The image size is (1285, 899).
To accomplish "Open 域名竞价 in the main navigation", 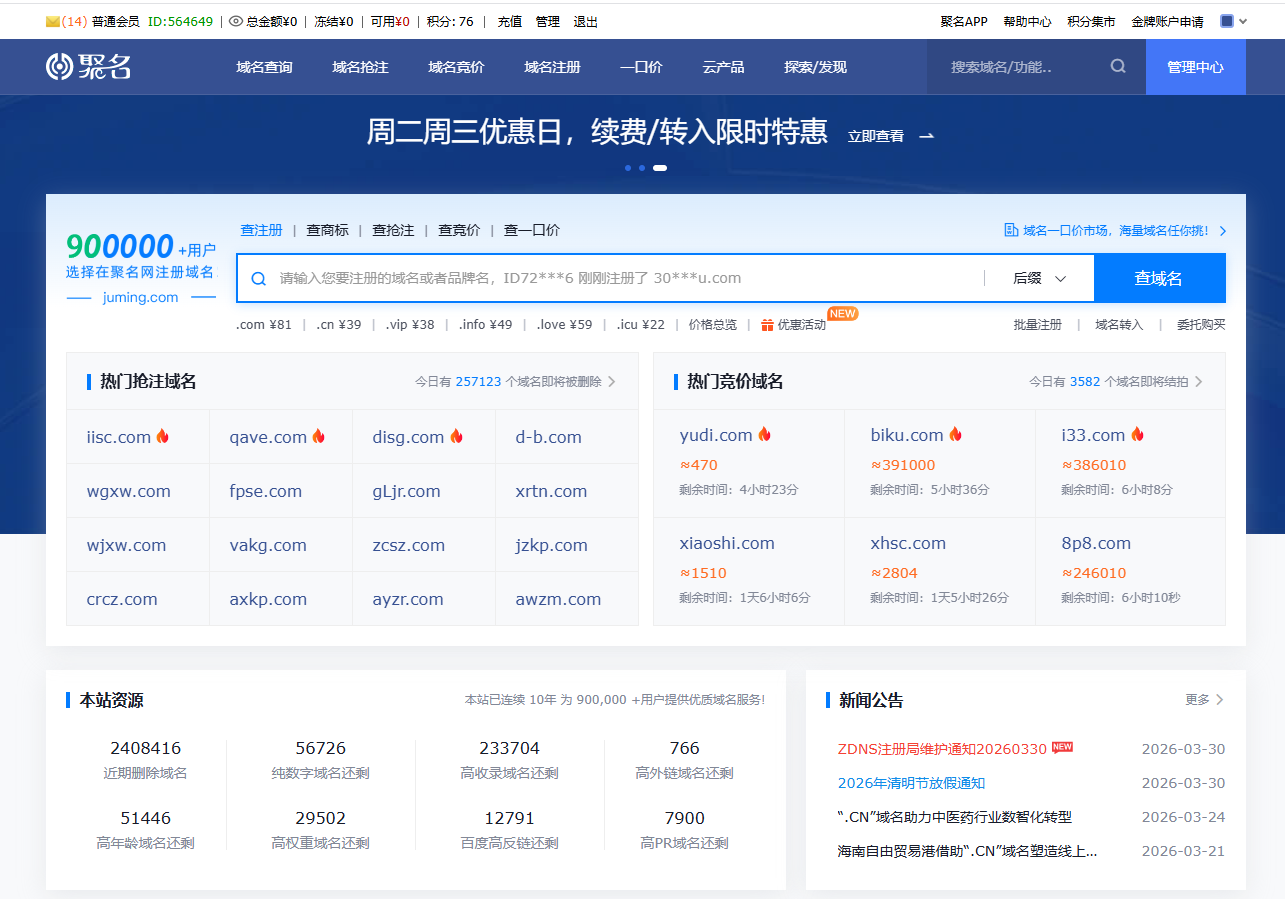I will tap(456, 67).
